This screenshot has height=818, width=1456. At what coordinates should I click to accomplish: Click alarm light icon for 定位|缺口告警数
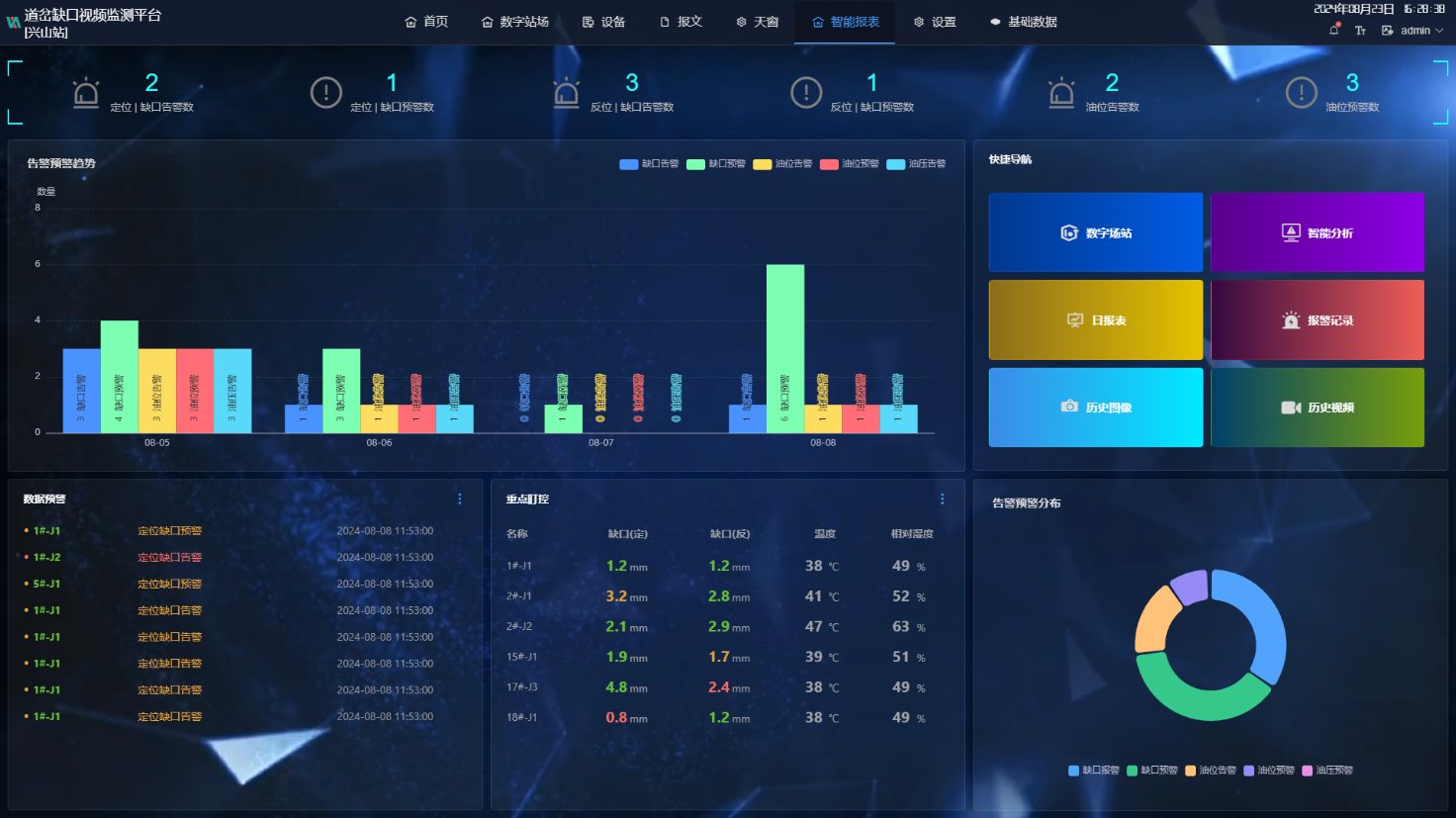[x=86, y=93]
